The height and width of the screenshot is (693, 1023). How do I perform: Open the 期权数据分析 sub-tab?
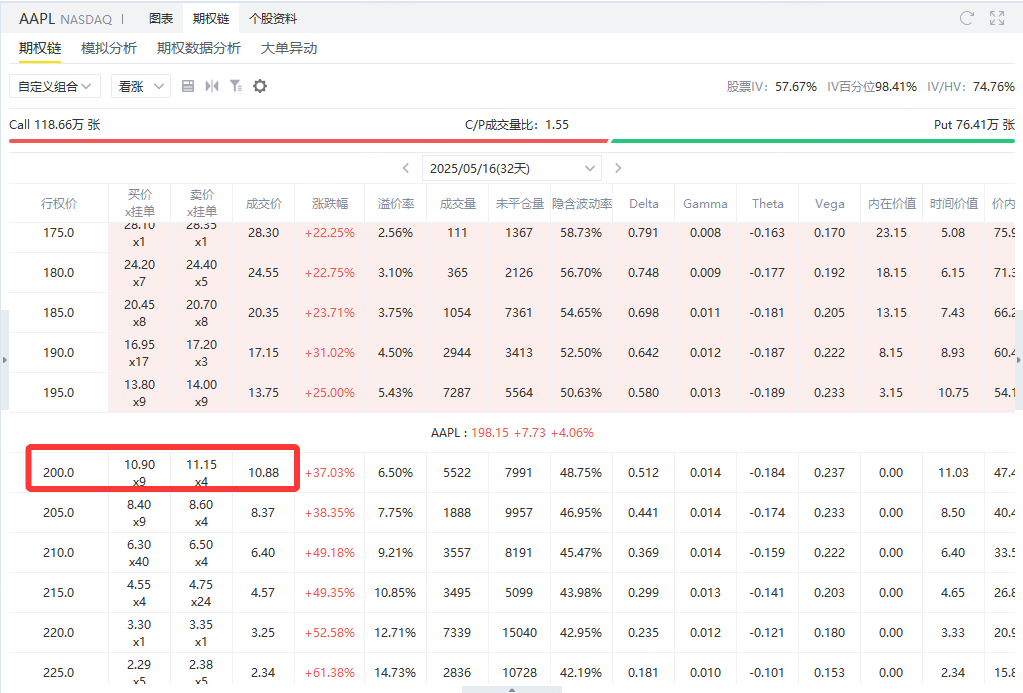[x=199, y=48]
